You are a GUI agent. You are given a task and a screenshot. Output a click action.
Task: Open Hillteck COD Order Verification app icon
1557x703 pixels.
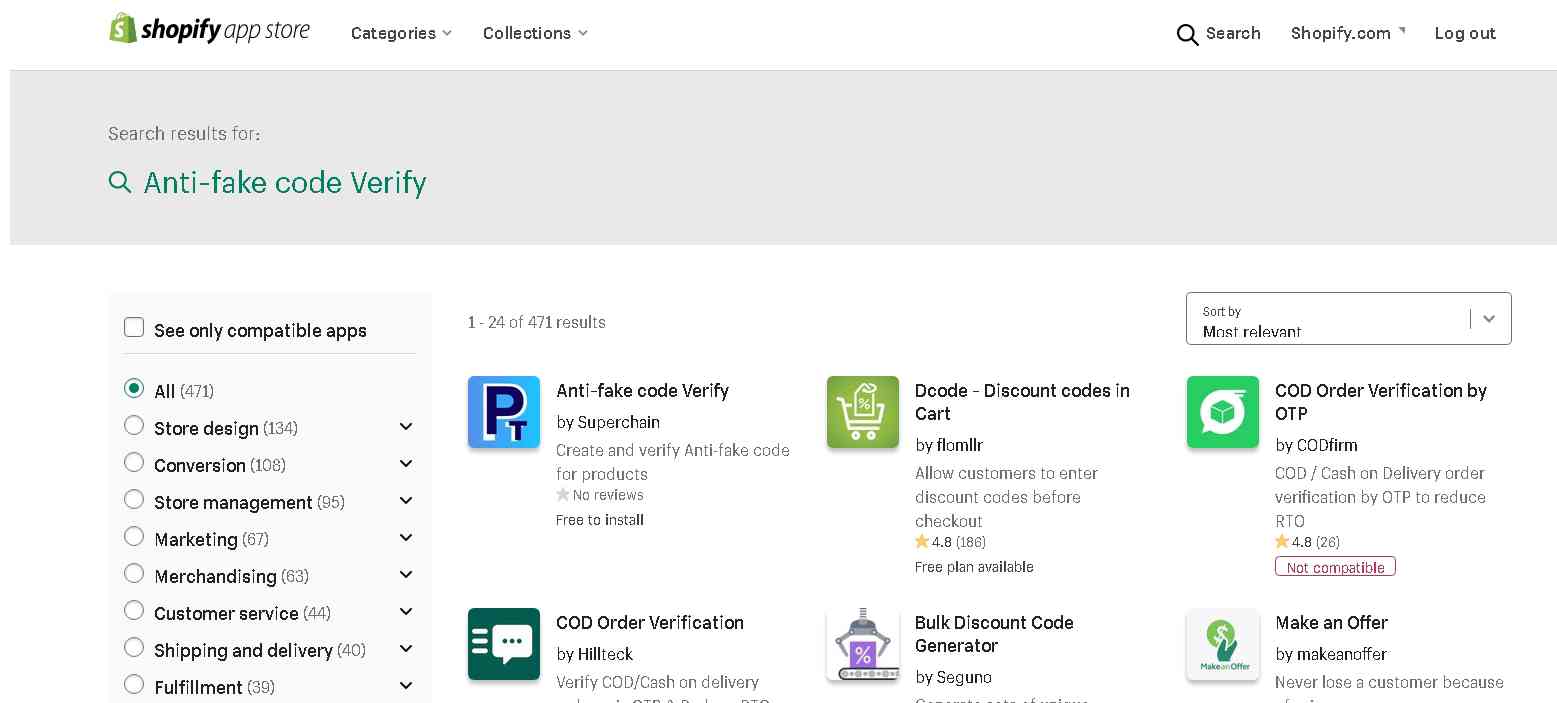pos(504,644)
